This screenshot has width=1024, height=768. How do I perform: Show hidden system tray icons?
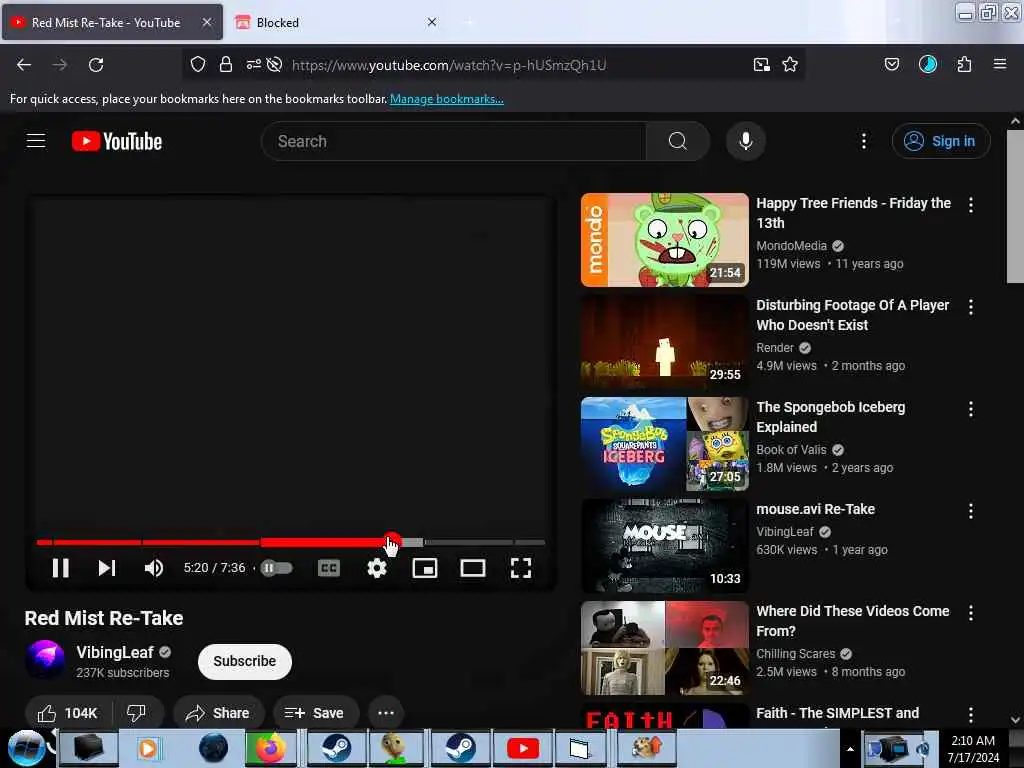(850, 749)
